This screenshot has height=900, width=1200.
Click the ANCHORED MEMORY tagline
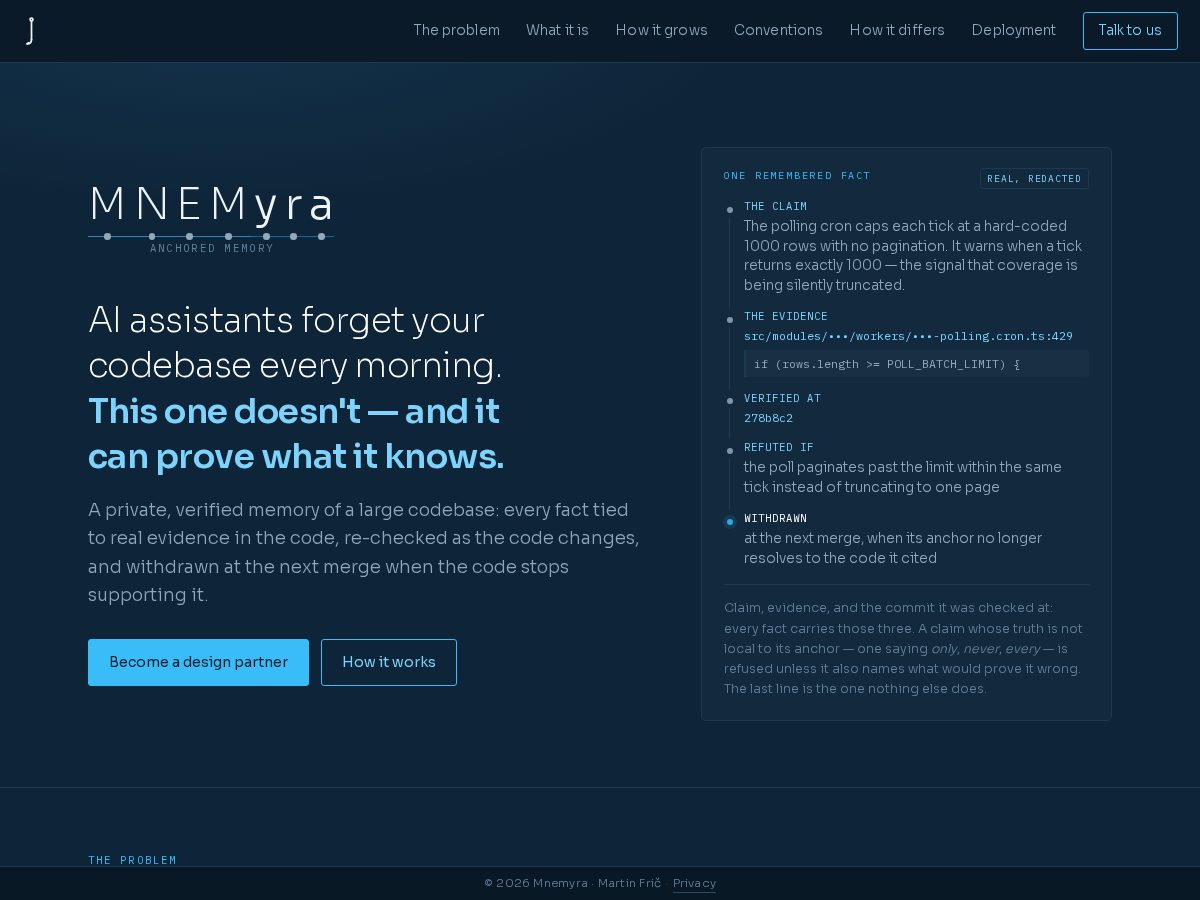211,248
